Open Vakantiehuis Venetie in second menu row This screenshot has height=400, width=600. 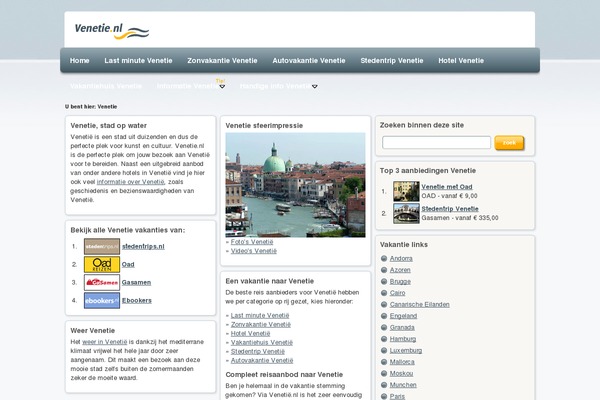pyautogui.click(x=106, y=86)
